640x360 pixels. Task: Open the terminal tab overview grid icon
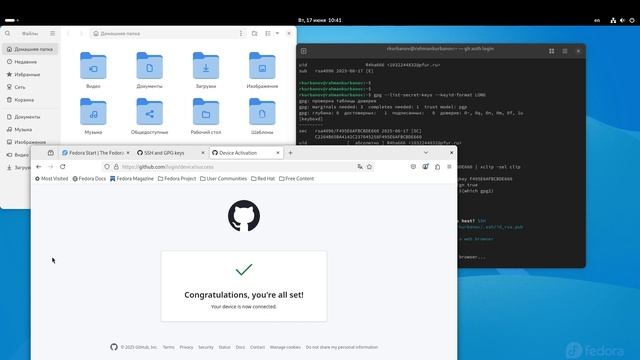[551, 51]
